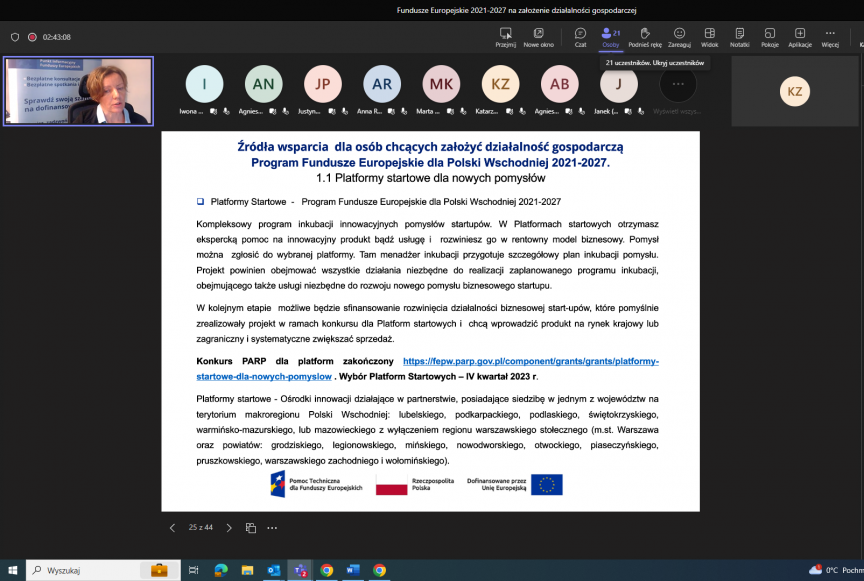The height and width of the screenshot is (581, 864).
Task: Select participant avatar AR (Anna R.)
Action: point(382,84)
